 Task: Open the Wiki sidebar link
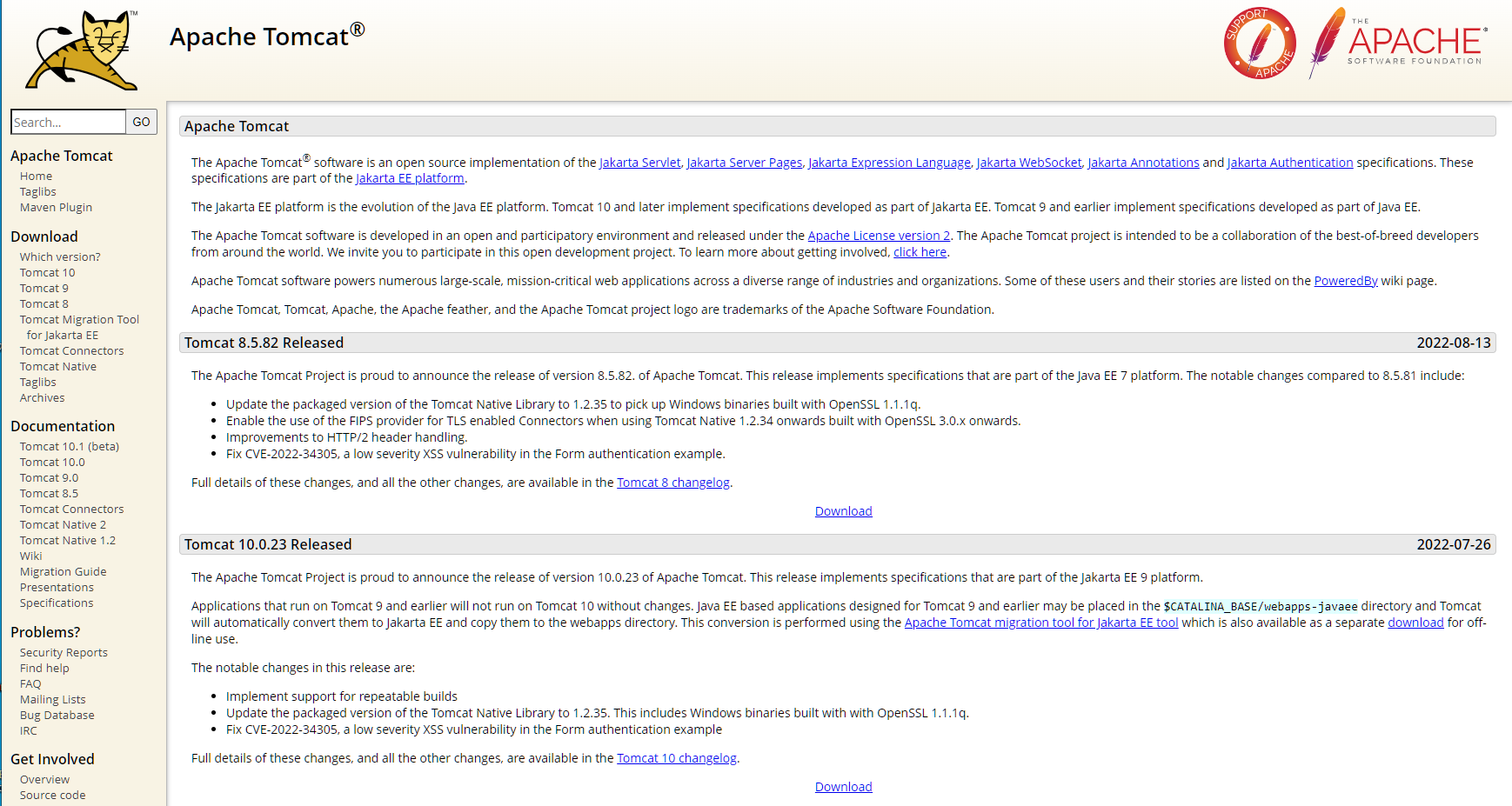[x=31, y=556]
